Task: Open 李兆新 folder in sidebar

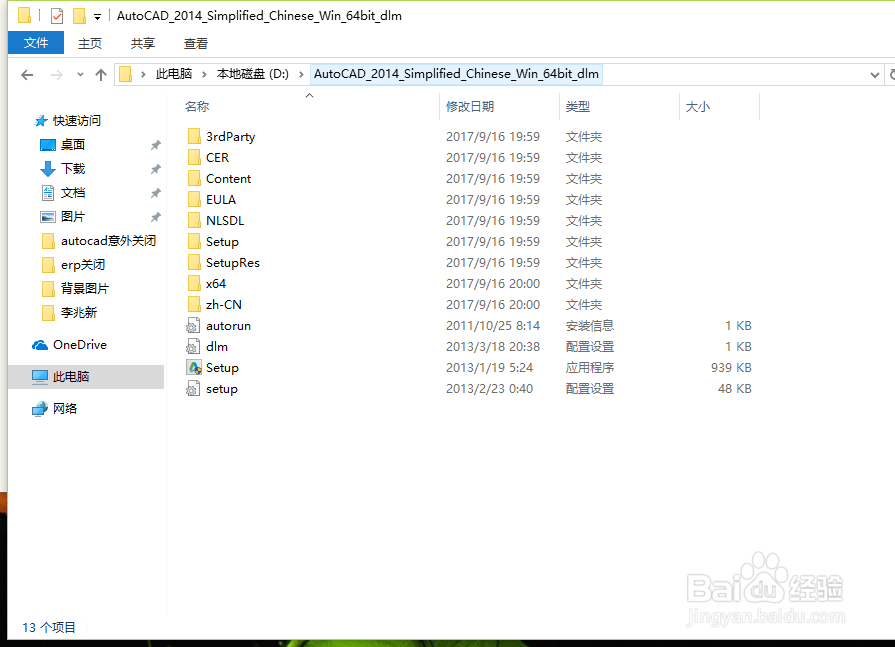Action: tap(79, 313)
